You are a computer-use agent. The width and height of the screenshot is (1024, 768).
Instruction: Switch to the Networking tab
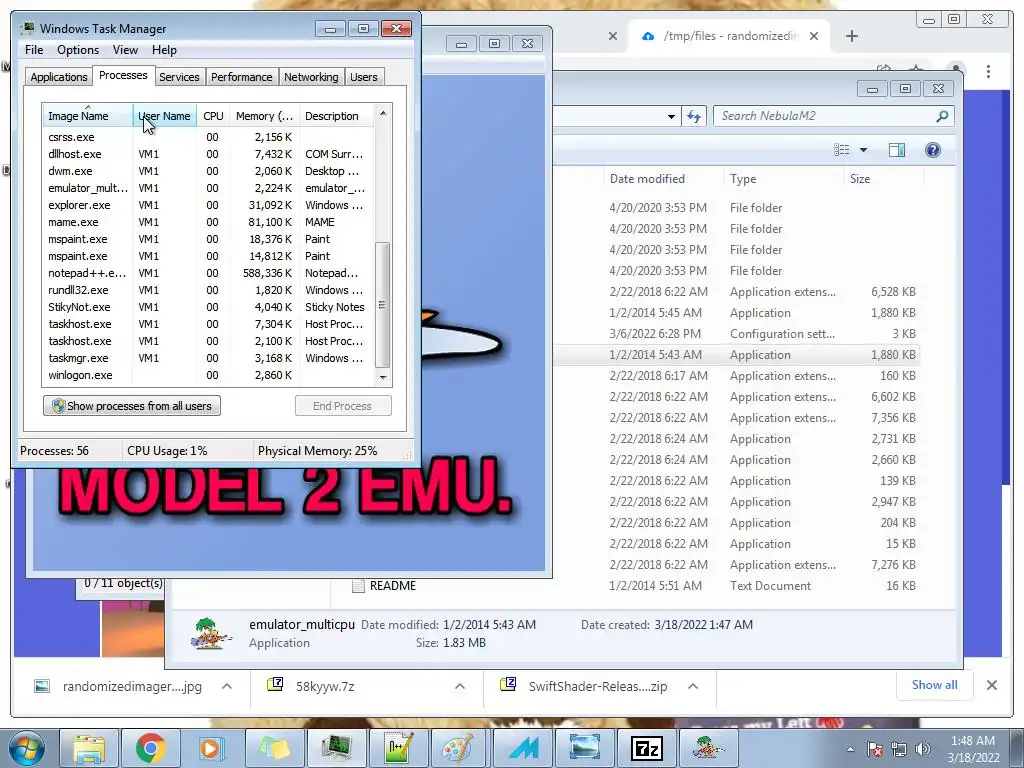311,77
